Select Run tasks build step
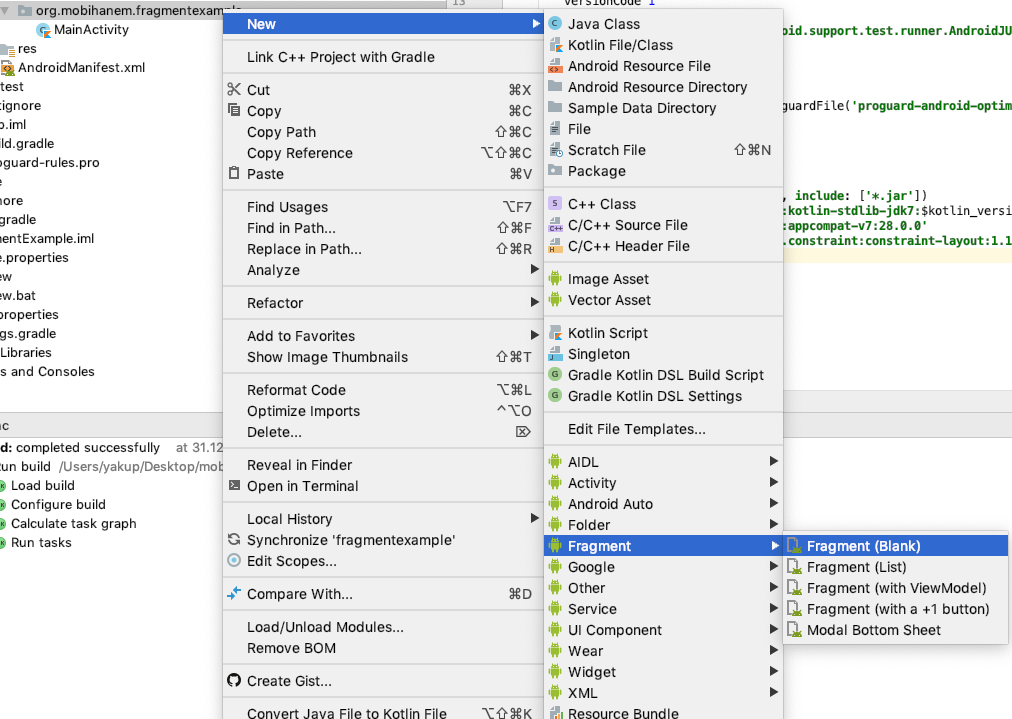Screen dimensions: 1012x719 click(x=41, y=543)
